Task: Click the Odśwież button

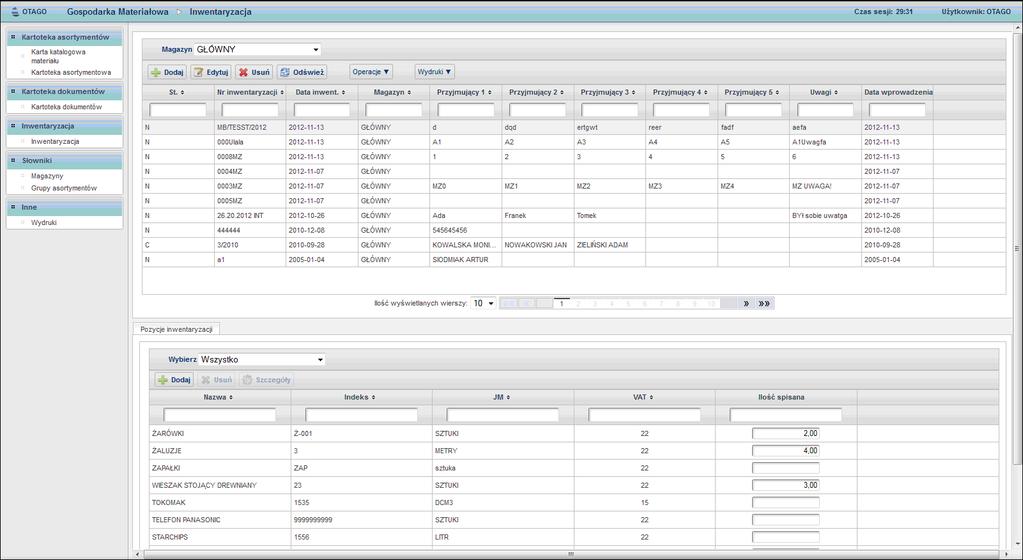Action: pos(301,72)
